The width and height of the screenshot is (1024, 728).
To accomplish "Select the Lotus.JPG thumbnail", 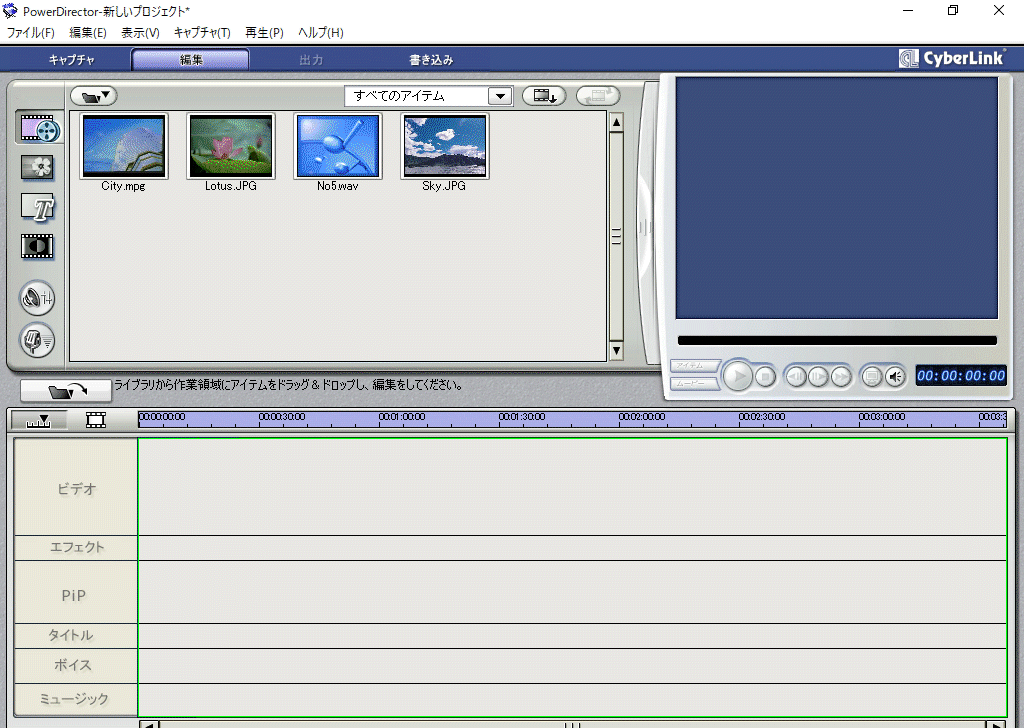I will [x=231, y=146].
